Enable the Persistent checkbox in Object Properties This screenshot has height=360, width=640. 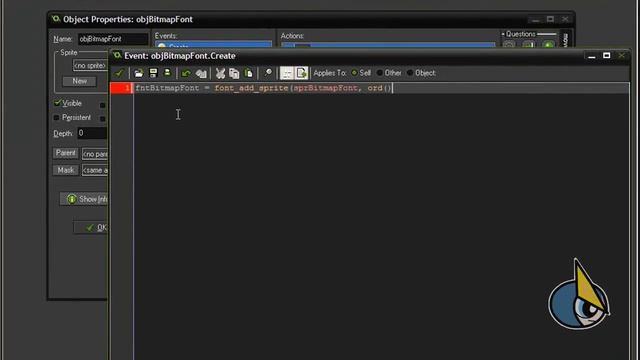coord(57,118)
